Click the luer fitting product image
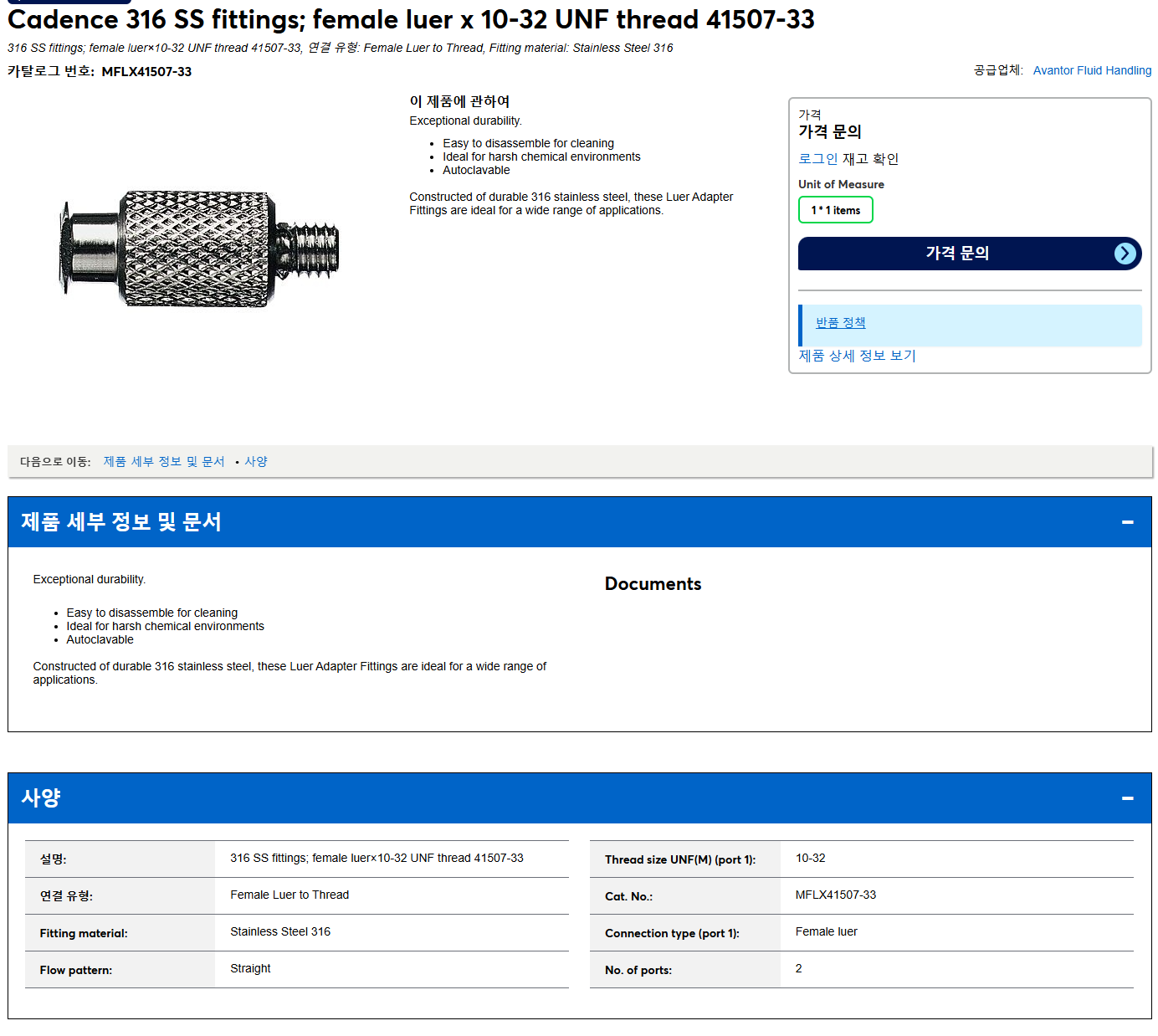Viewport: 1158px width, 1036px height. pos(201,249)
